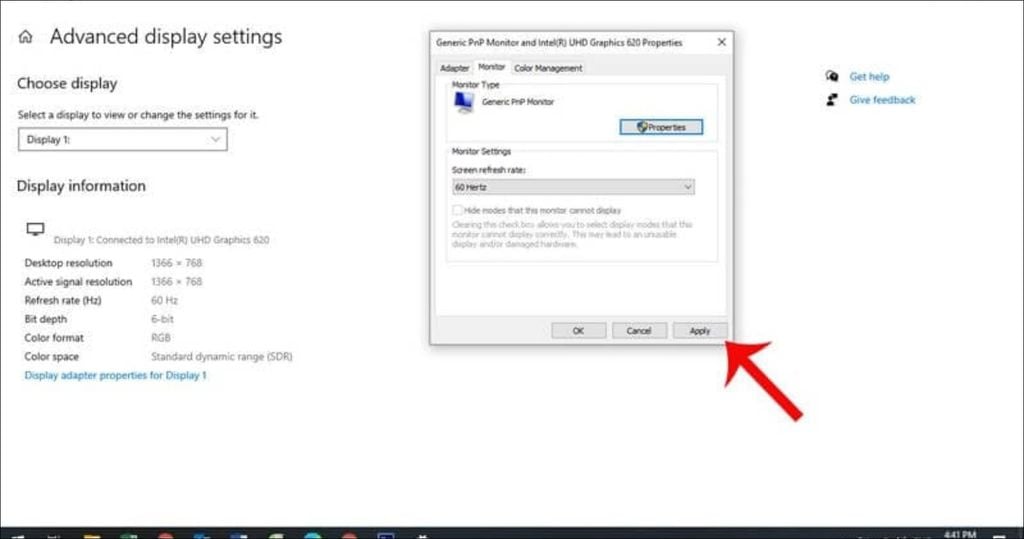
Task: Follow the Get help text link
Action: point(869,77)
